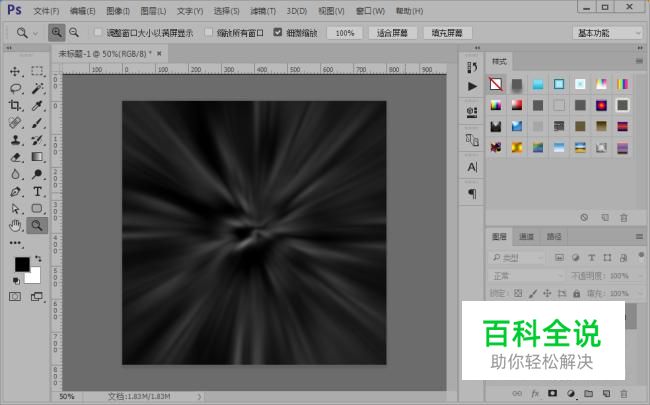Click the black foreground color swatch

click(22, 264)
